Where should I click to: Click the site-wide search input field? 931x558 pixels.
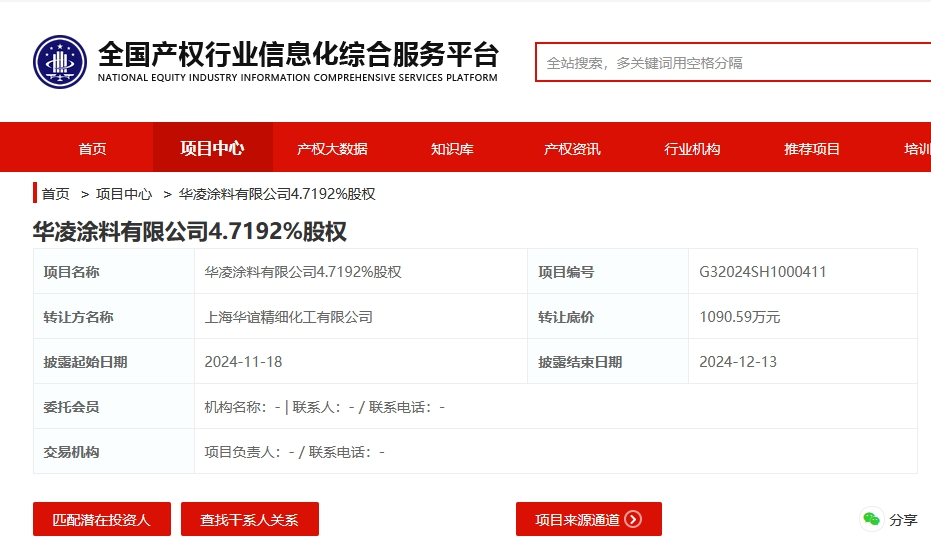pyautogui.click(x=733, y=62)
